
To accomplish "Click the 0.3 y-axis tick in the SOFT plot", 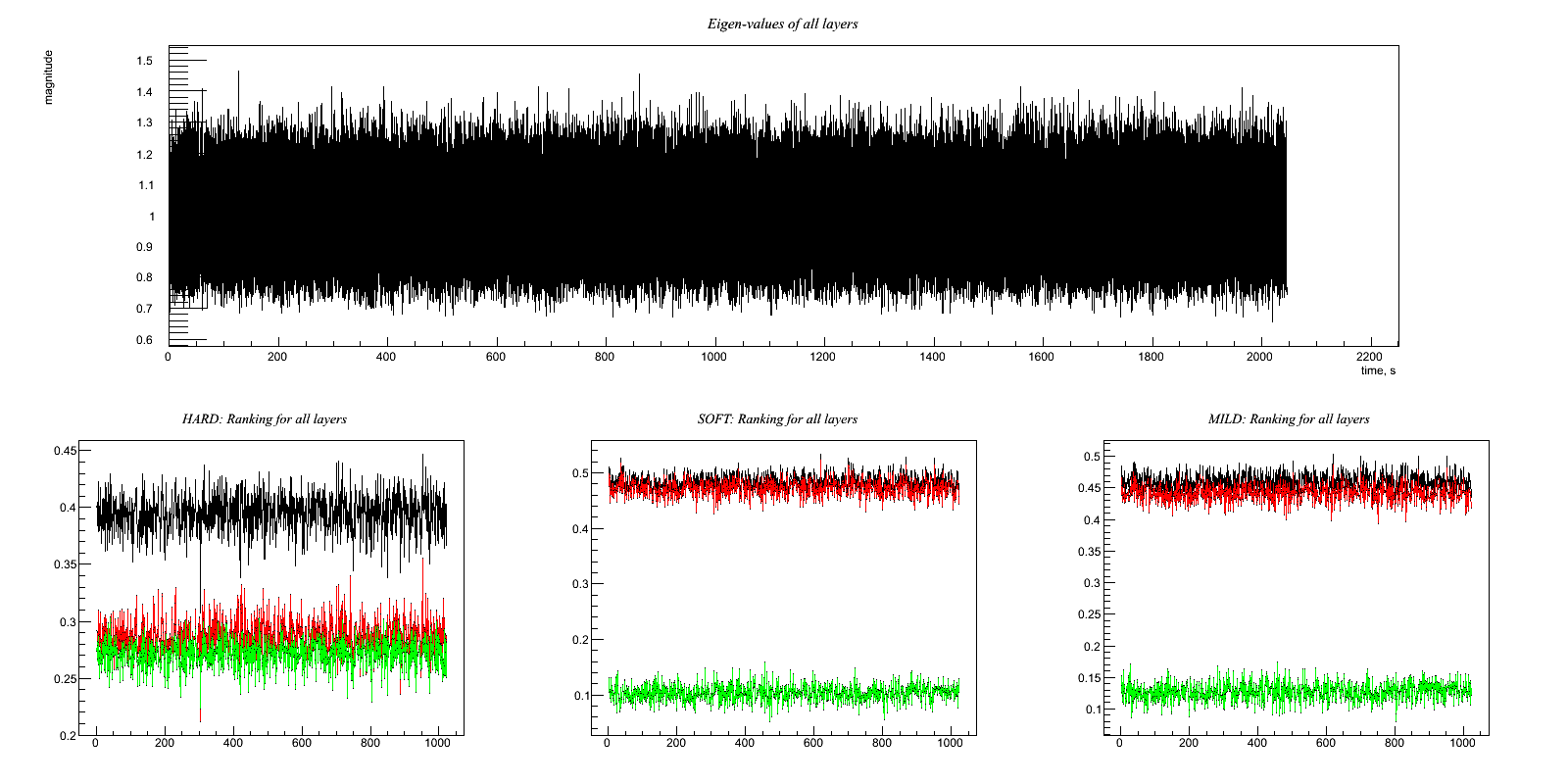I will [581, 584].
